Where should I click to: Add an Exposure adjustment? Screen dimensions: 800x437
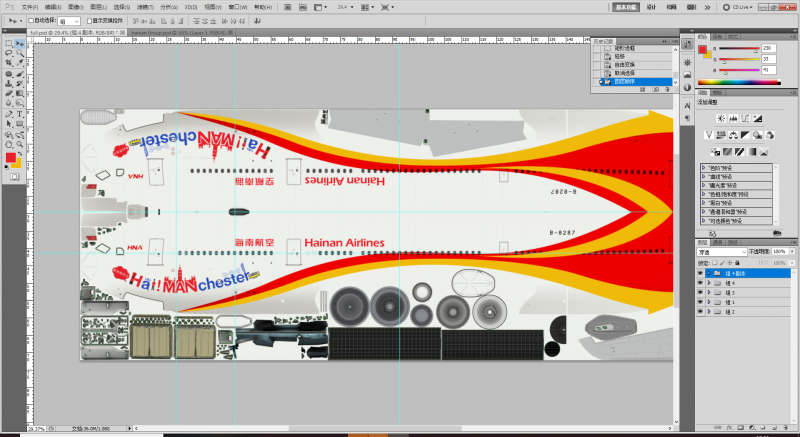758,118
